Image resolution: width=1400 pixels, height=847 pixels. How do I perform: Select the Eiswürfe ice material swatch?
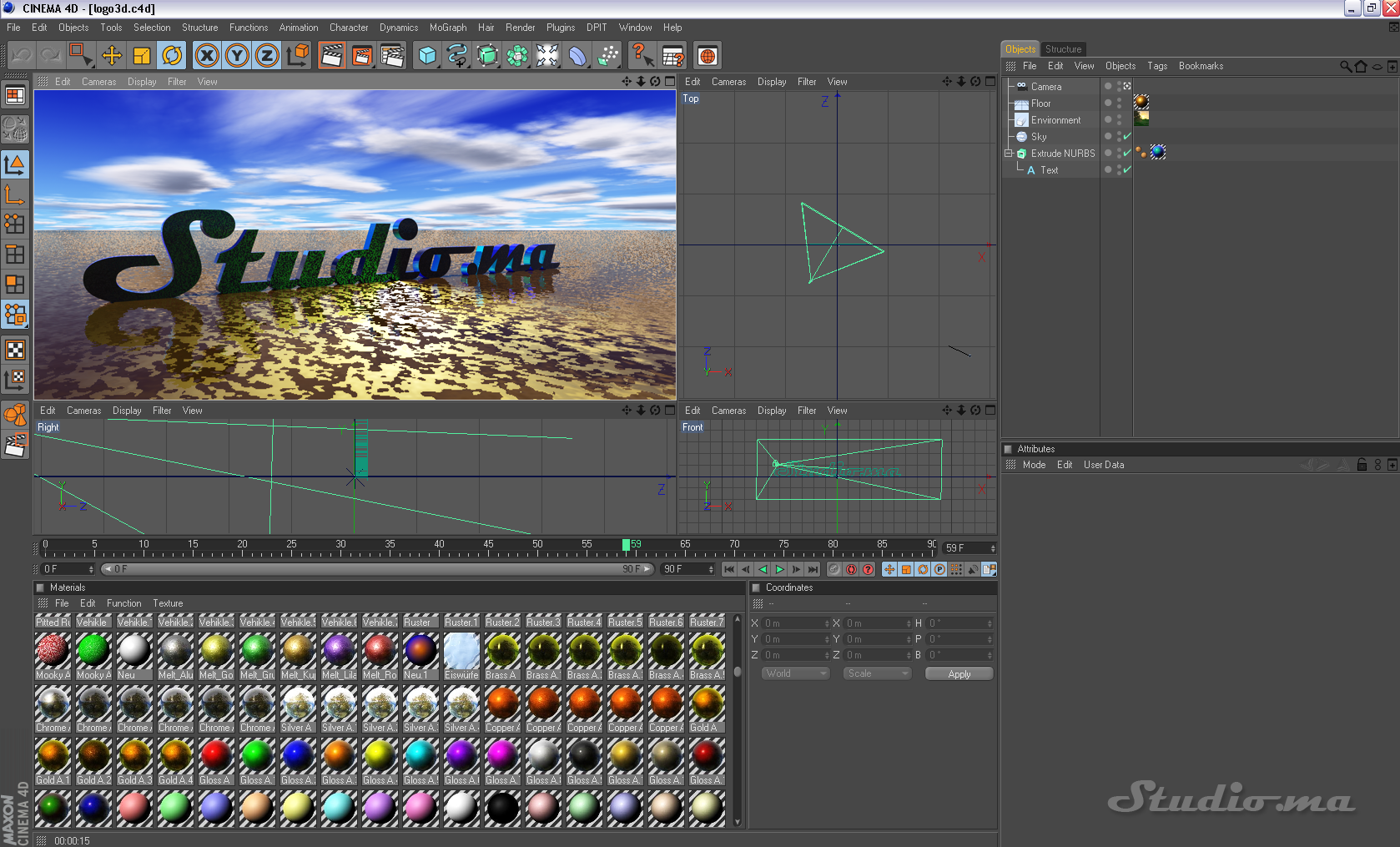pyautogui.click(x=461, y=657)
